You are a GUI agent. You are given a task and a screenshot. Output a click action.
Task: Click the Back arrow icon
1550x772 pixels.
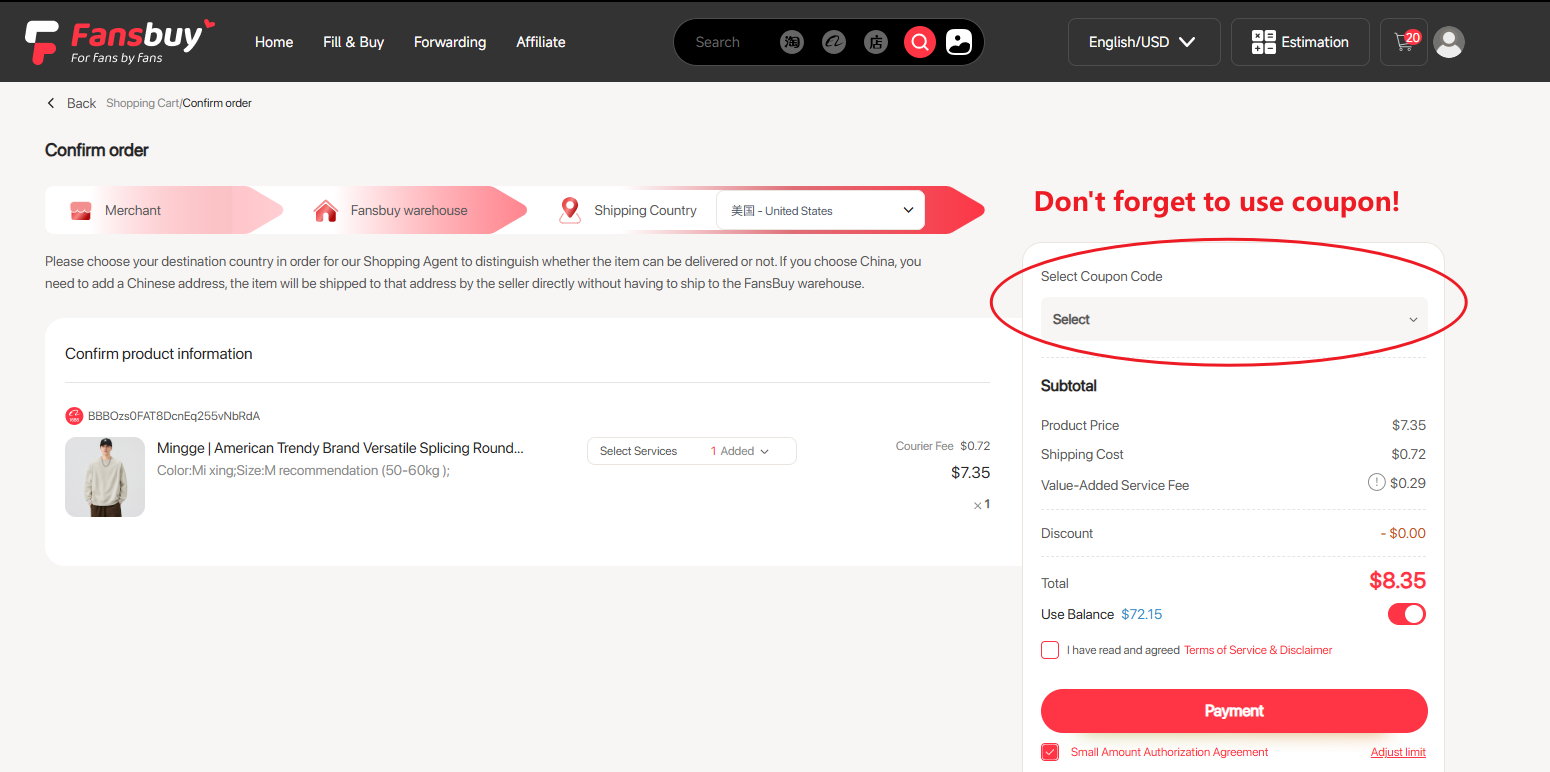[51, 103]
